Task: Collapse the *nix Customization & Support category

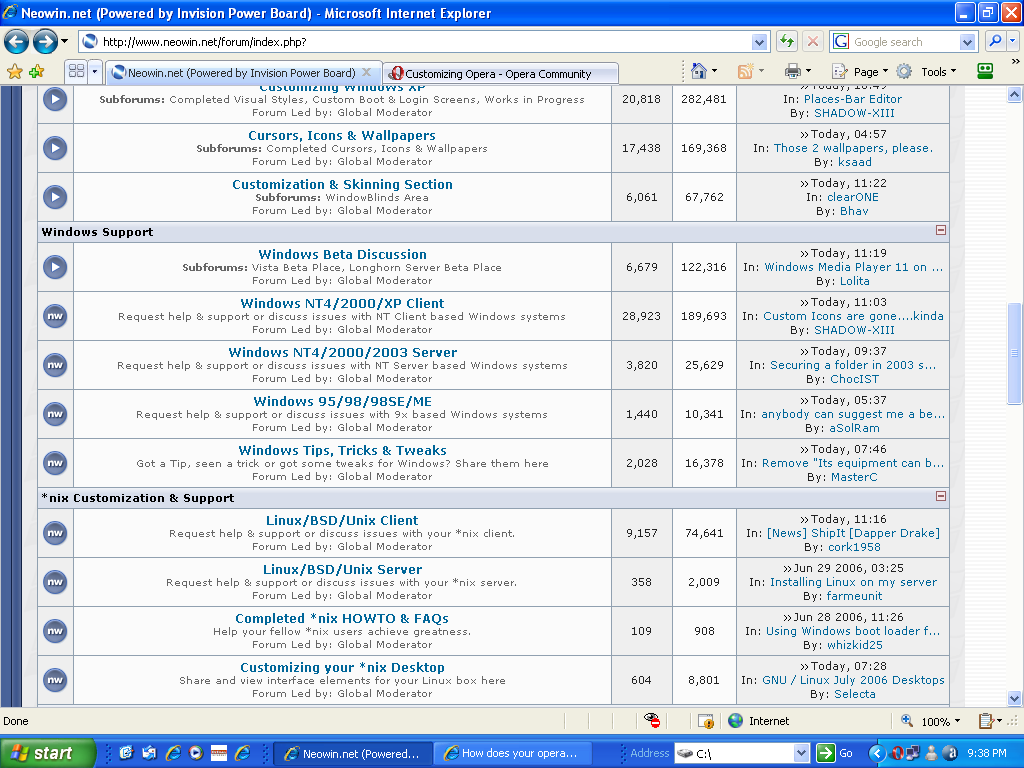Action: point(941,496)
